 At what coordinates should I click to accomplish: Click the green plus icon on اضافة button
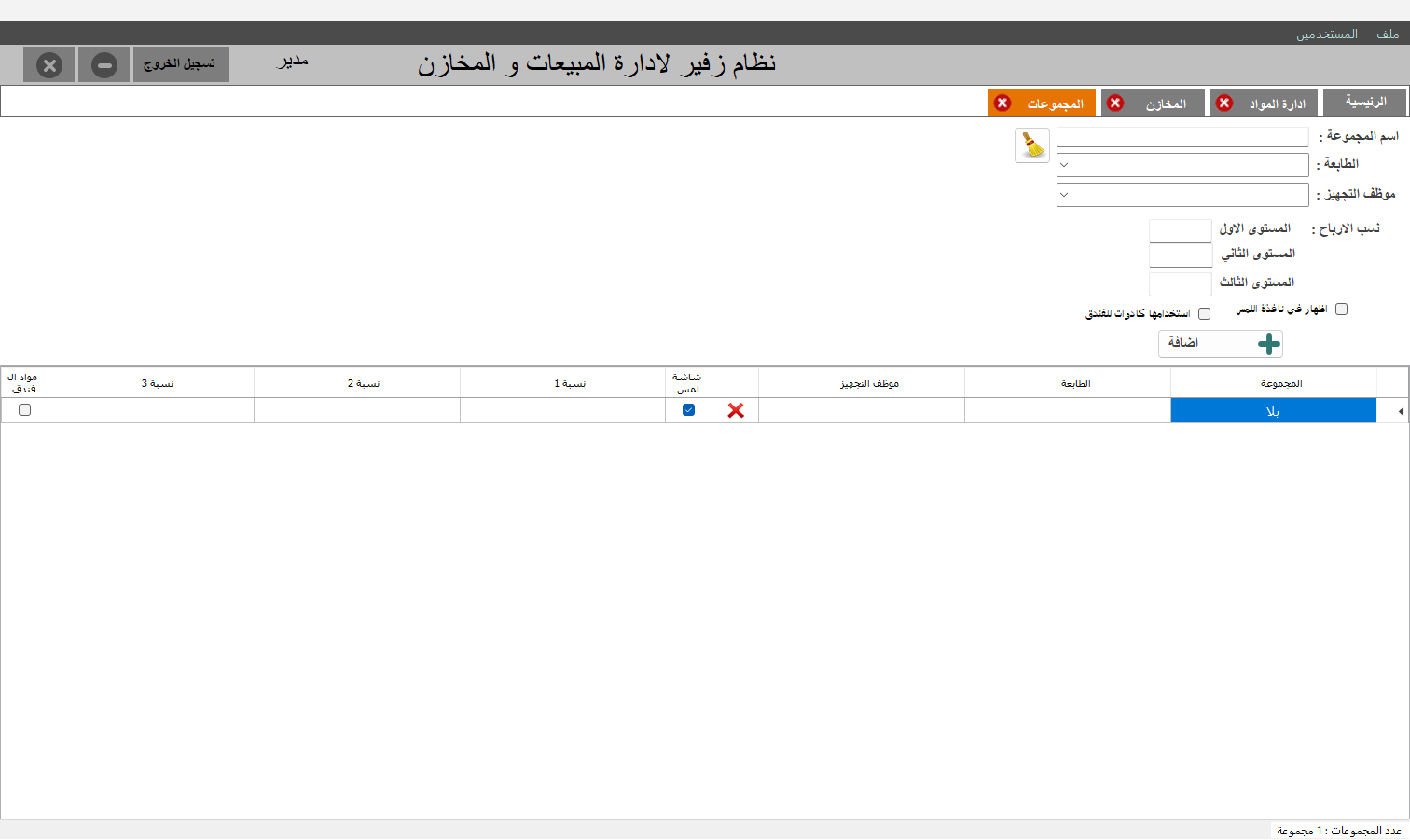(1268, 344)
